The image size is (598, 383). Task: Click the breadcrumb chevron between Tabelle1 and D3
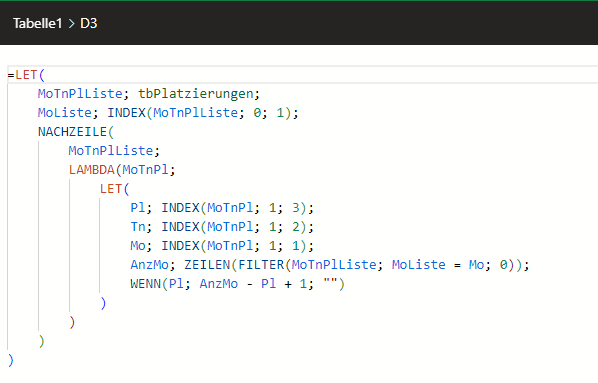(x=71, y=24)
